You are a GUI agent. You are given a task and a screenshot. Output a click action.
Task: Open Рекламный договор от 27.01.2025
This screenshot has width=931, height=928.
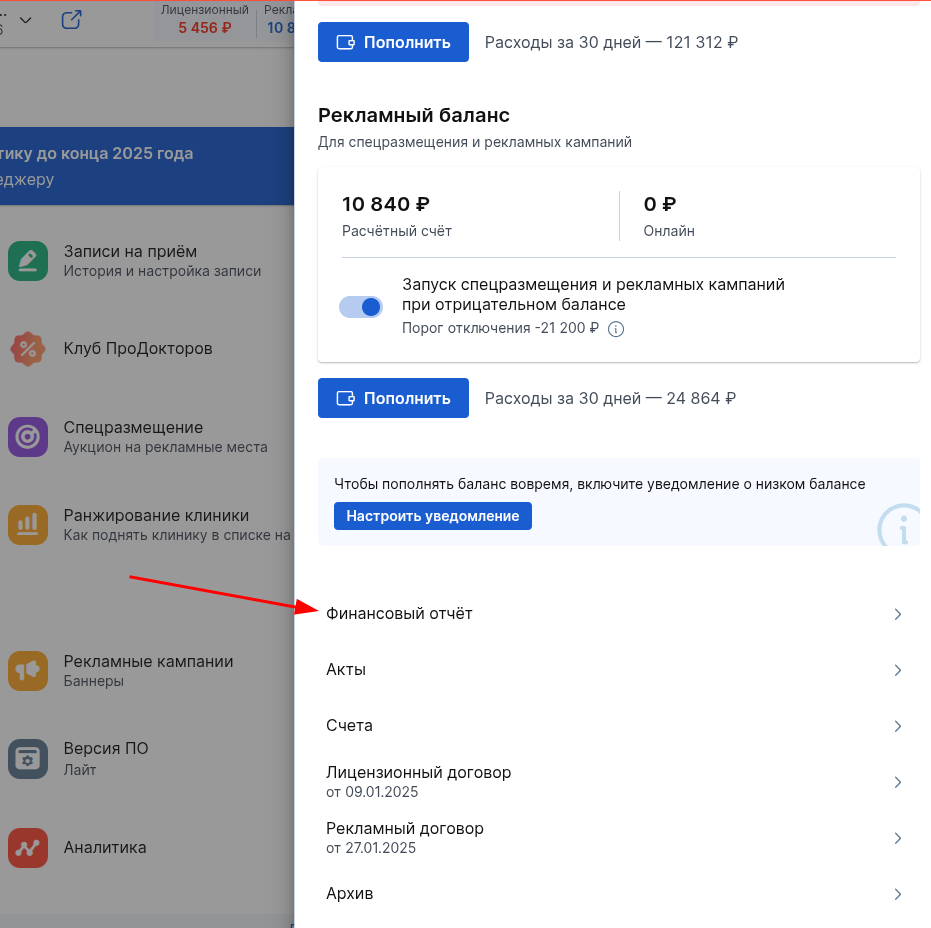[x=405, y=838]
